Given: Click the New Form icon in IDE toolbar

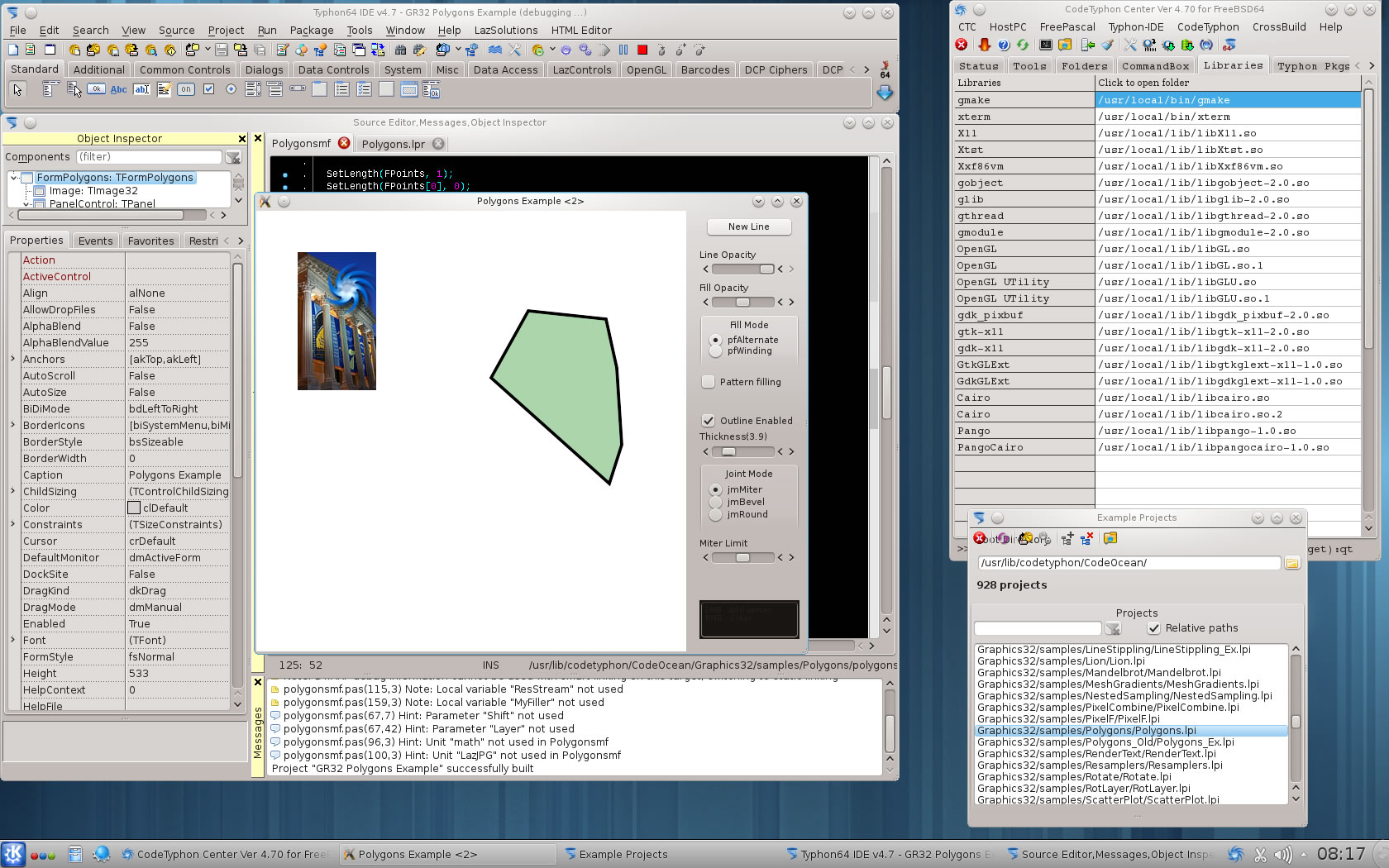Looking at the screenshot, I should tap(50, 50).
